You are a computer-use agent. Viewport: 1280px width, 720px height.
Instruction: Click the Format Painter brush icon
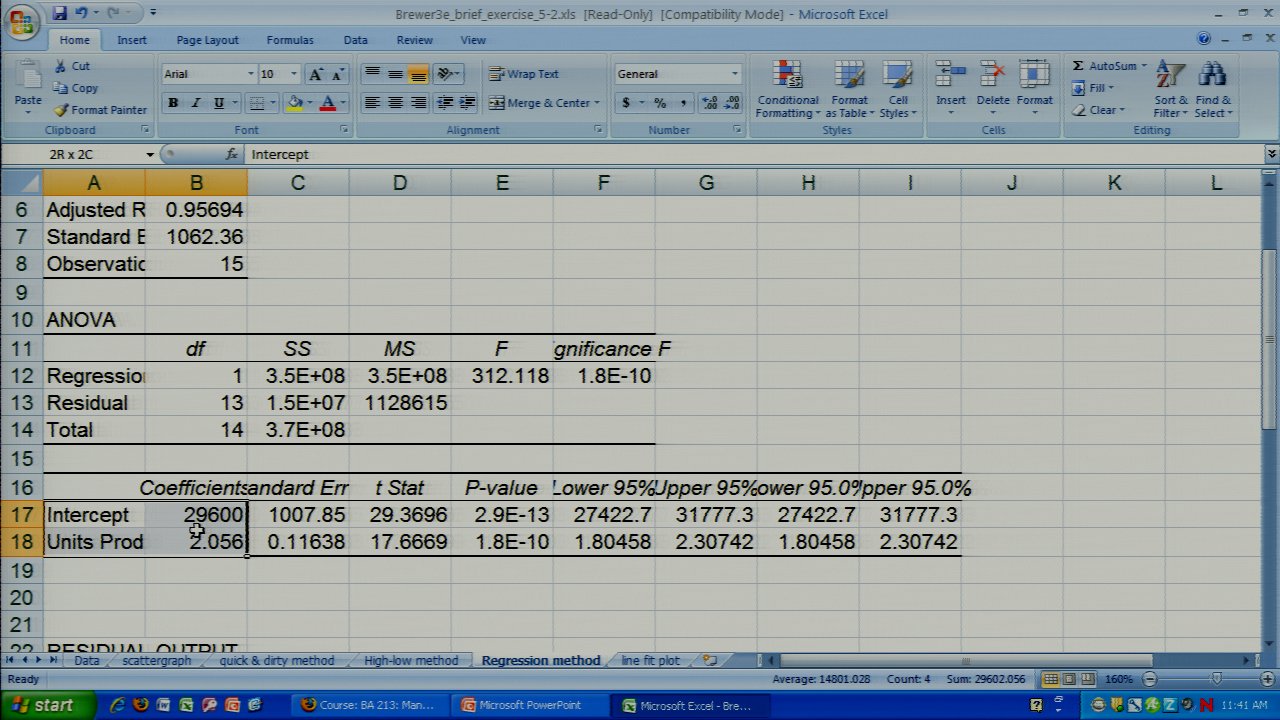click(x=61, y=110)
